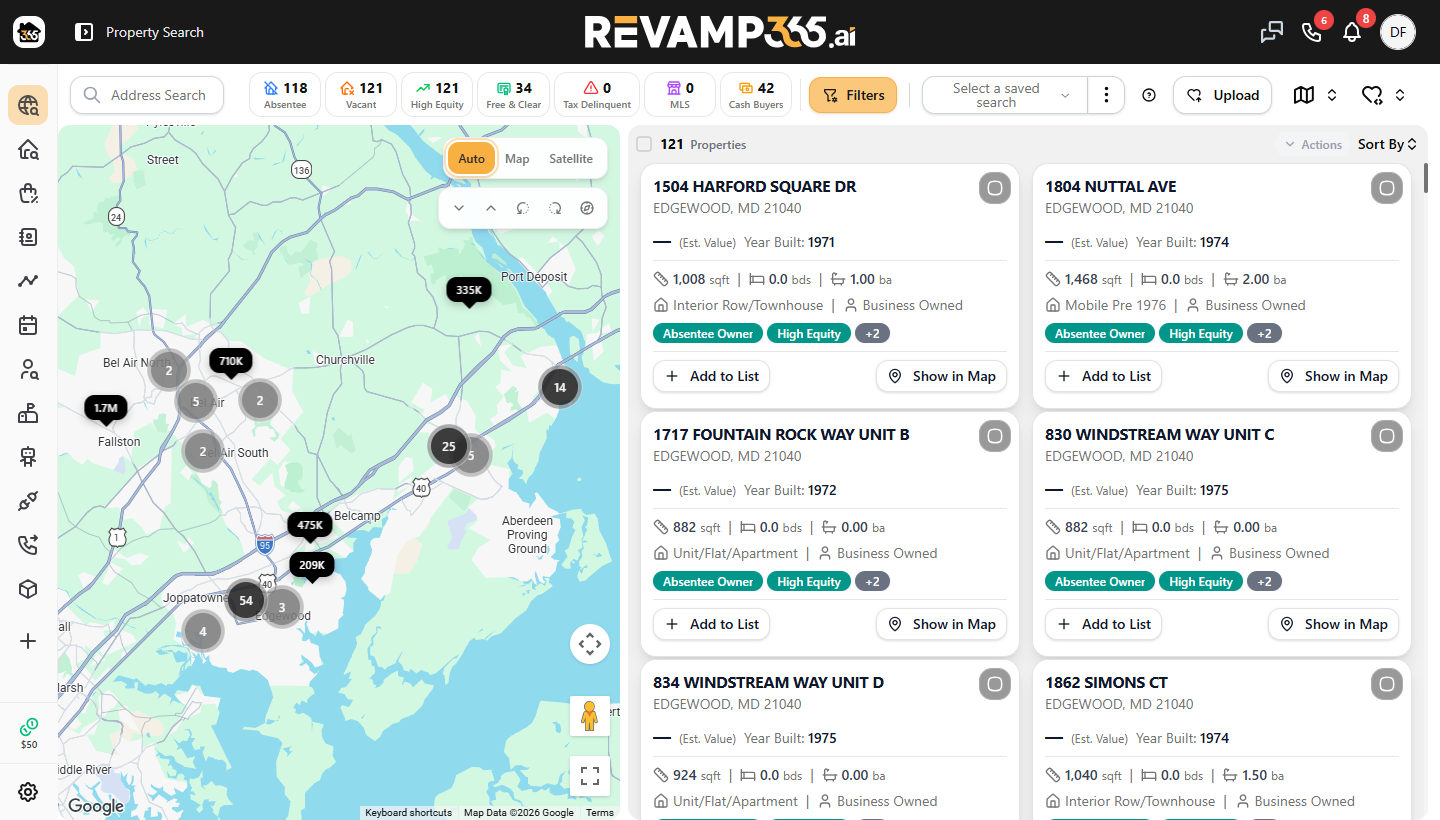Image resolution: width=1440 pixels, height=820 pixels.
Task: Toggle the High Equity 121 quick filter
Action: tap(437, 95)
